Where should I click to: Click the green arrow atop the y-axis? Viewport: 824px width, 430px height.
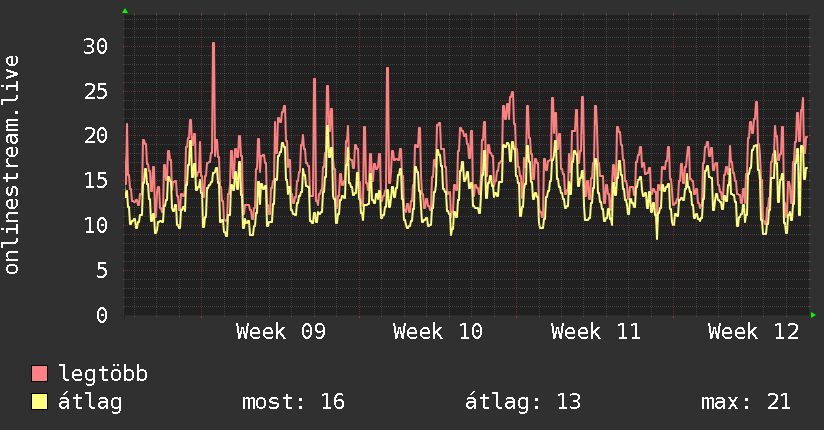pyautogui.click(x=125, y=11)
